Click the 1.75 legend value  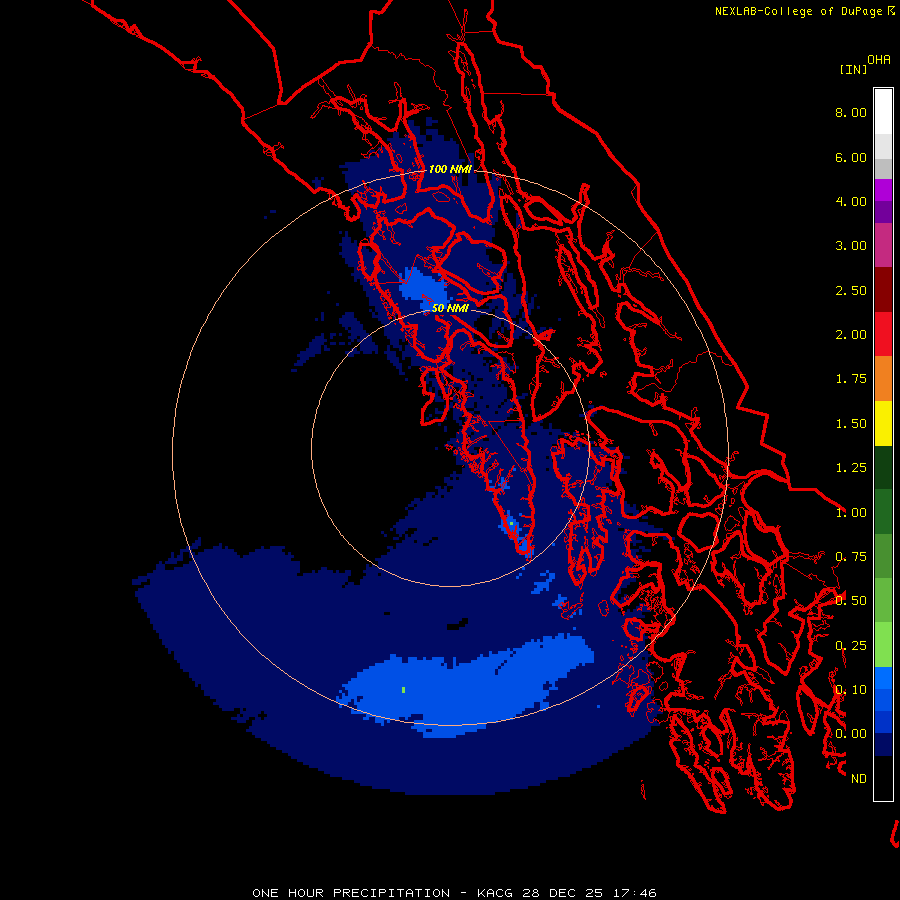click(851, 379)
